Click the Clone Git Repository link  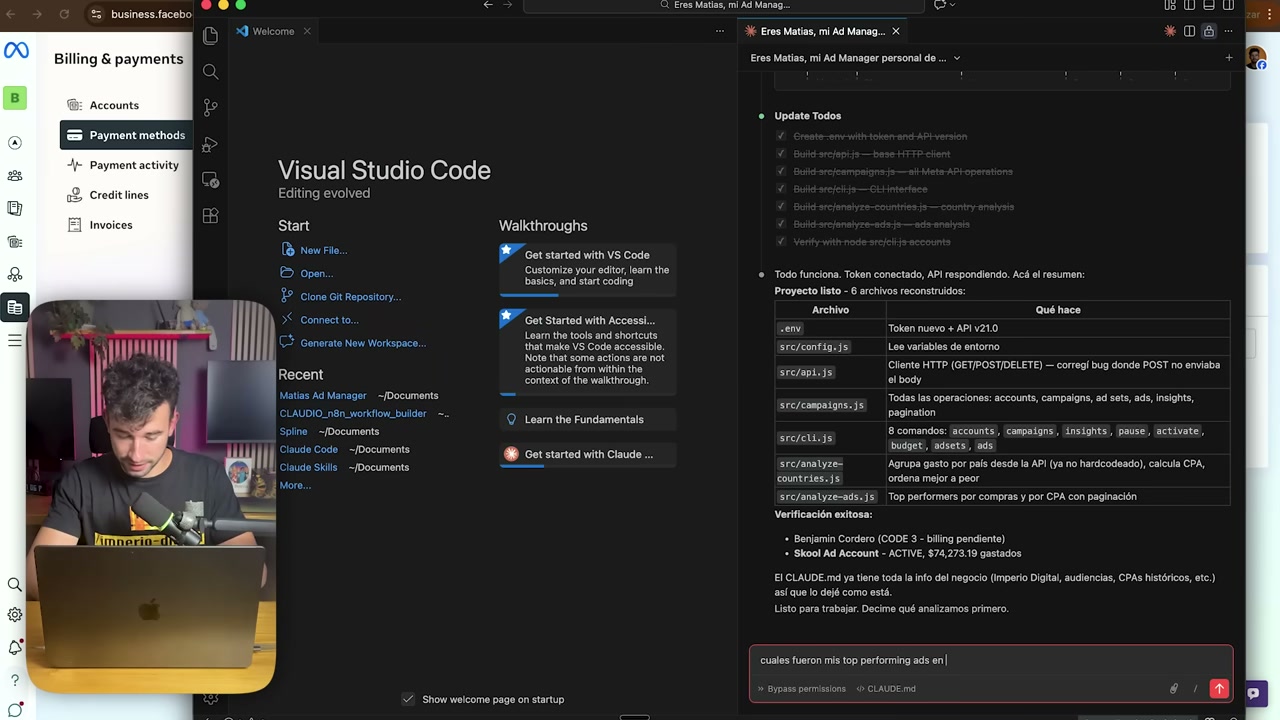pos(350,296)
